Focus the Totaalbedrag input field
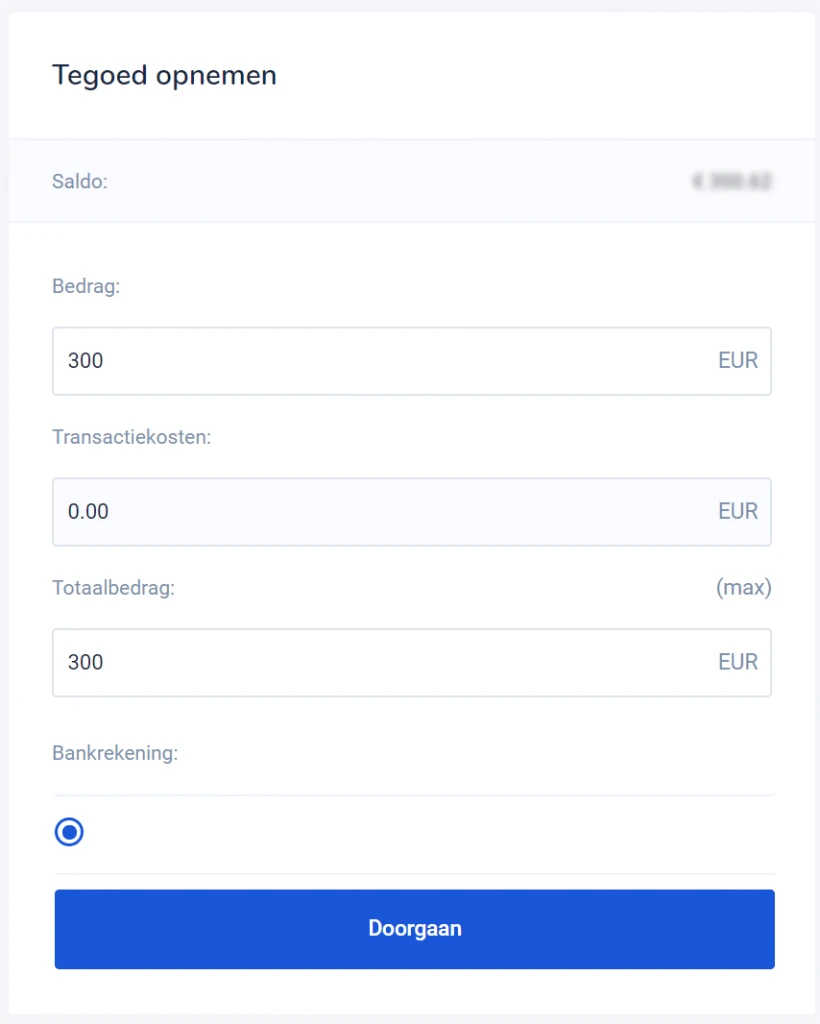The height and width of the screenshot is (1024, 820). pos(380,662)
